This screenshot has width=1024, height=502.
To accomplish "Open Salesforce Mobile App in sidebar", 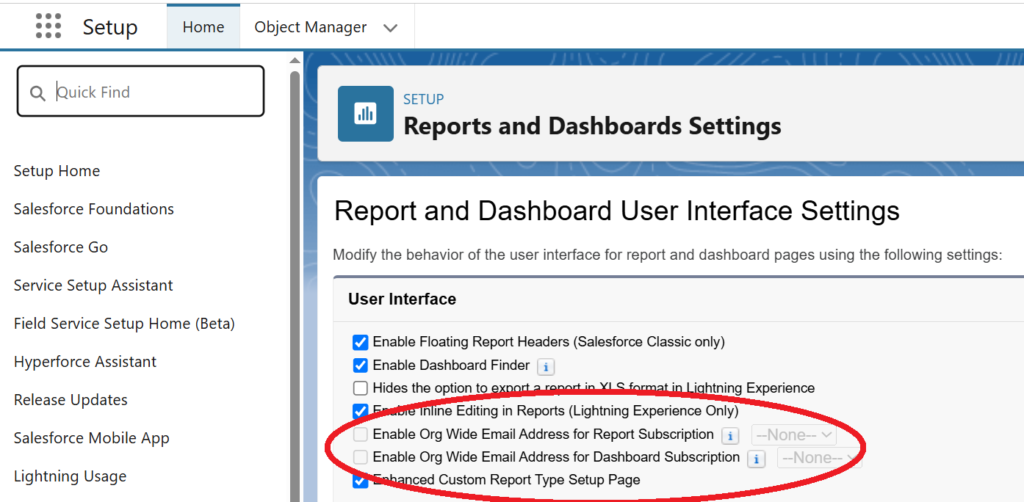I will [91, 438].
